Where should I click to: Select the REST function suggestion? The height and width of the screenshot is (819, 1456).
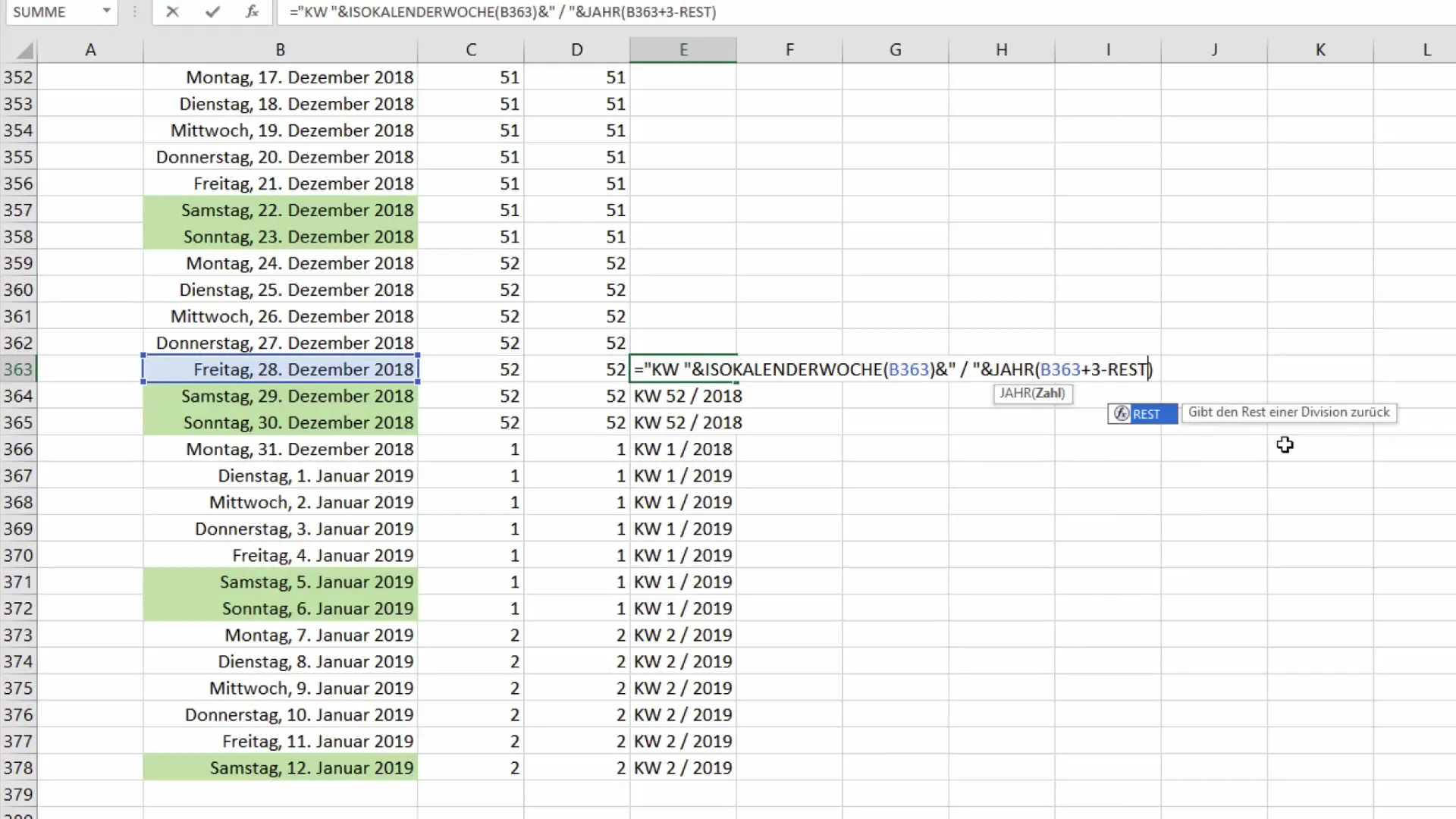1143,413
